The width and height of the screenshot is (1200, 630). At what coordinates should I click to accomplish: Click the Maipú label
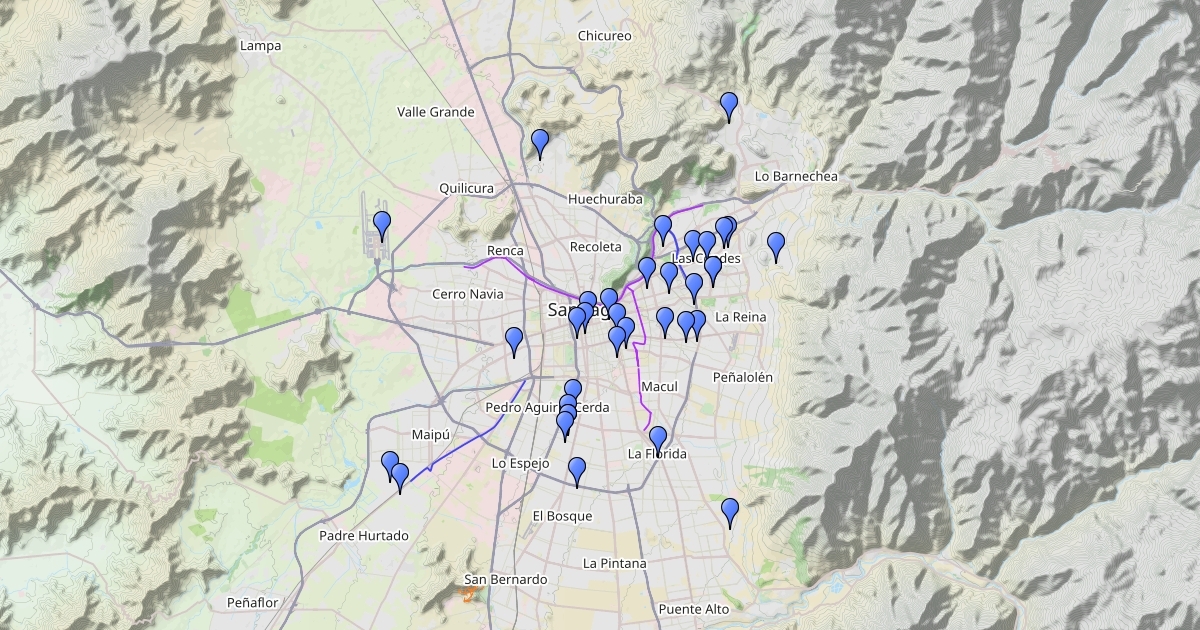pos(431,435)
